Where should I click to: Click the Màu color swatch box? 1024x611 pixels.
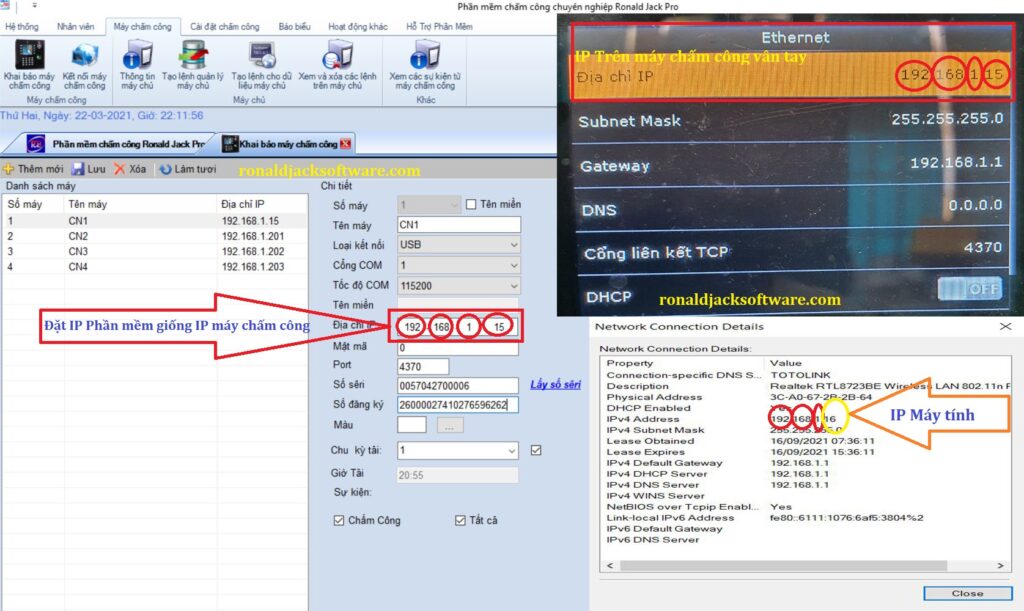point(411,425)
